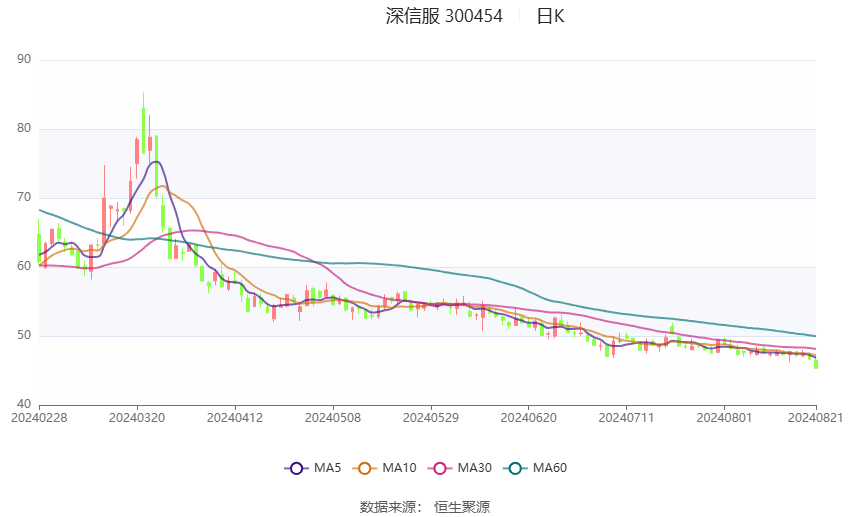
Task: Click the y-axis value 50
Action: (24, 335)
